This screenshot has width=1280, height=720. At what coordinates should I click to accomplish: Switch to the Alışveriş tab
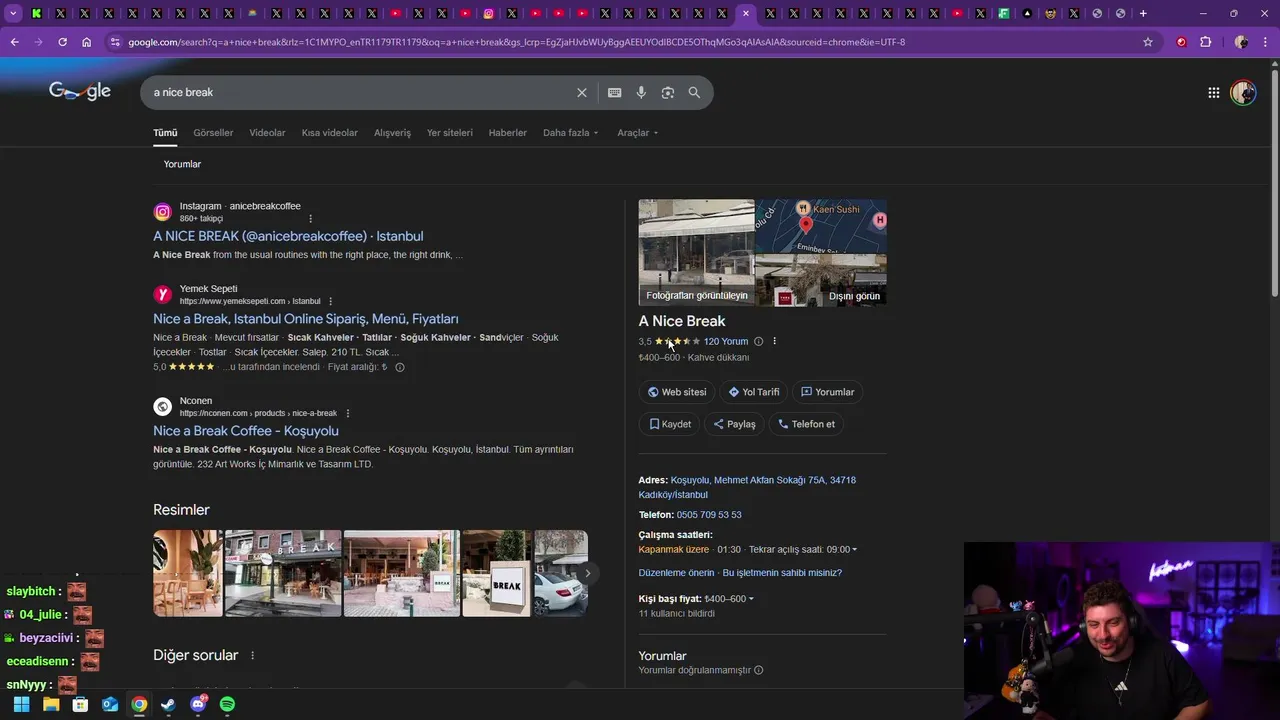[392, 133]
